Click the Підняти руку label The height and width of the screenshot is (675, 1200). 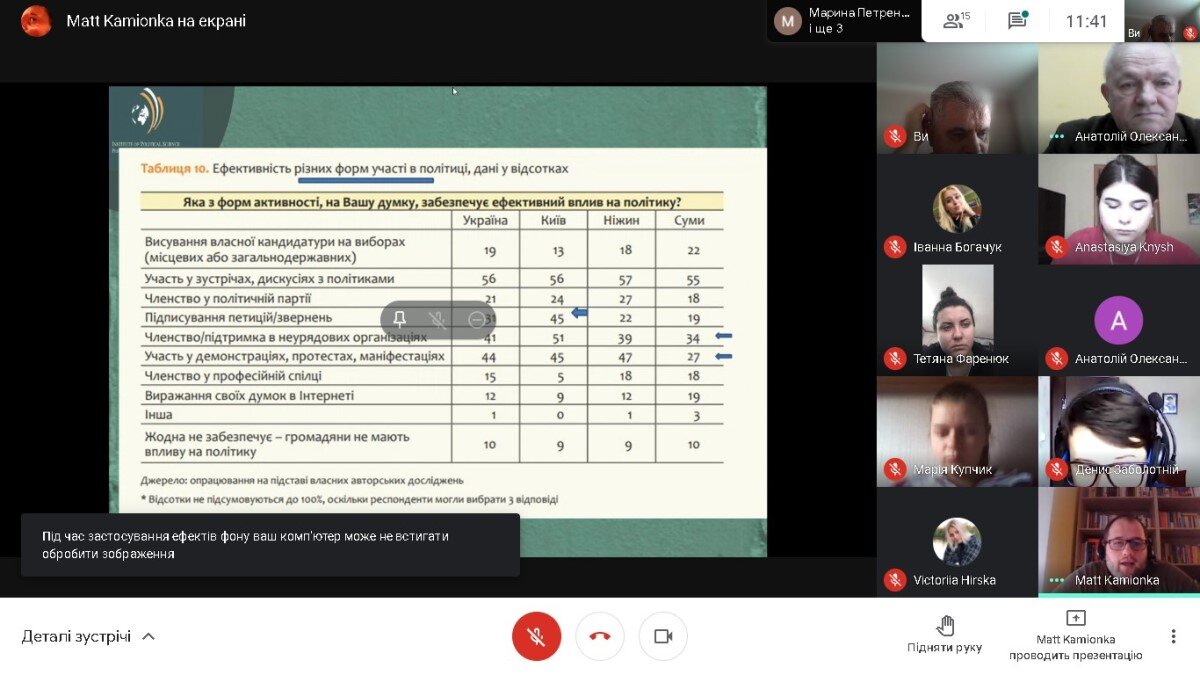[944, 648]
